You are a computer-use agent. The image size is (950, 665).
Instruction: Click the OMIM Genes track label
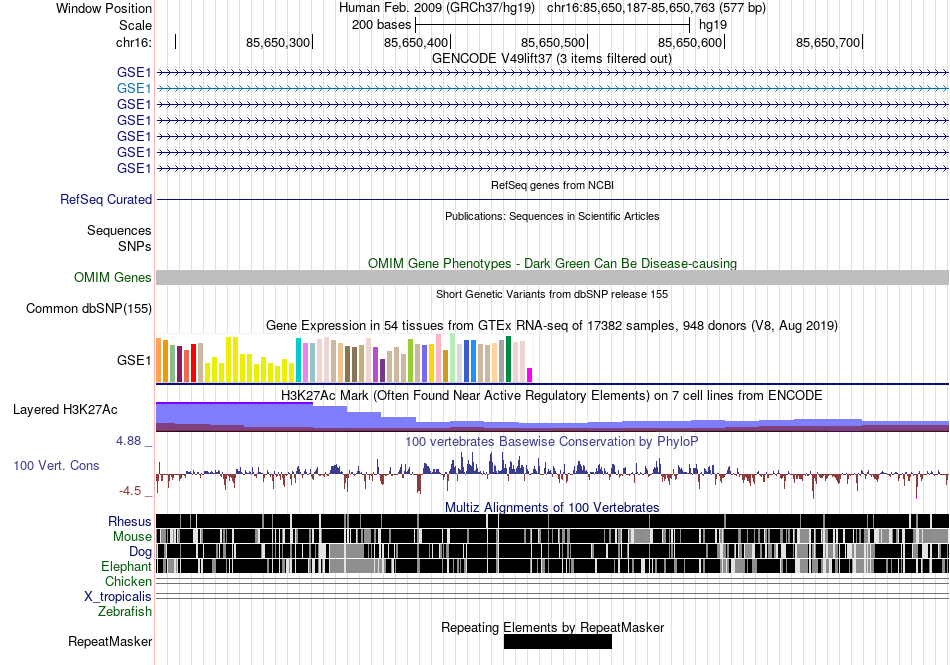coord(113,277)
